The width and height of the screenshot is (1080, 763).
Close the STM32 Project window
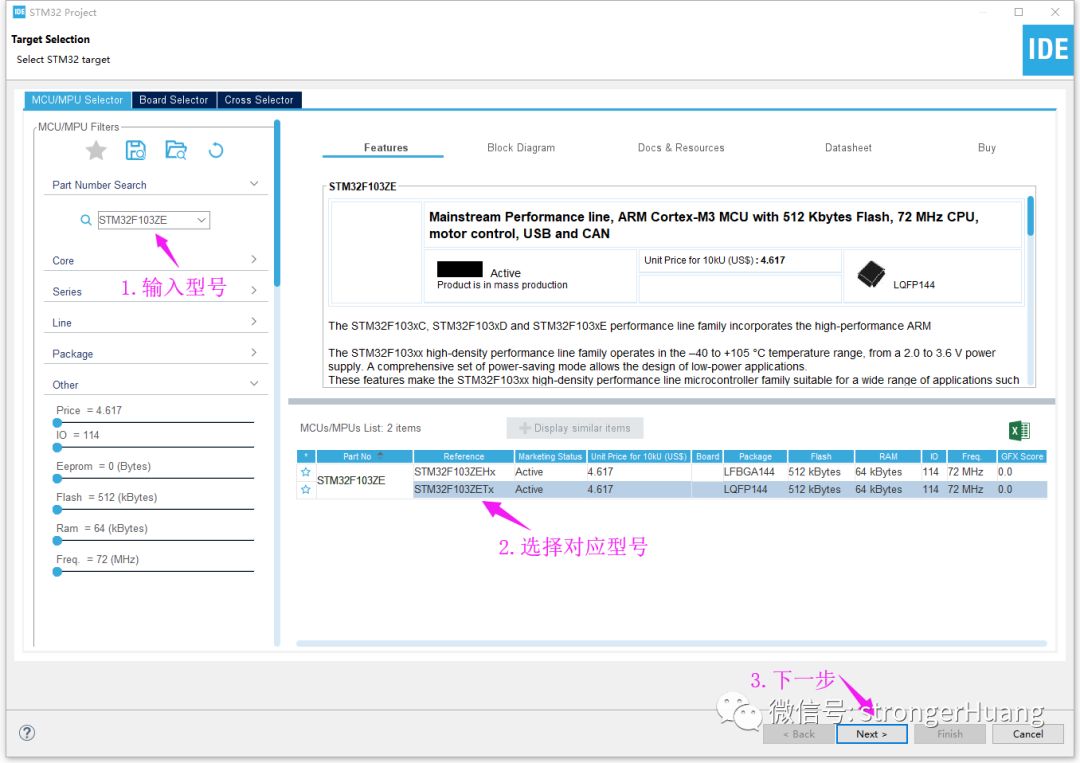click(1055, 12)
